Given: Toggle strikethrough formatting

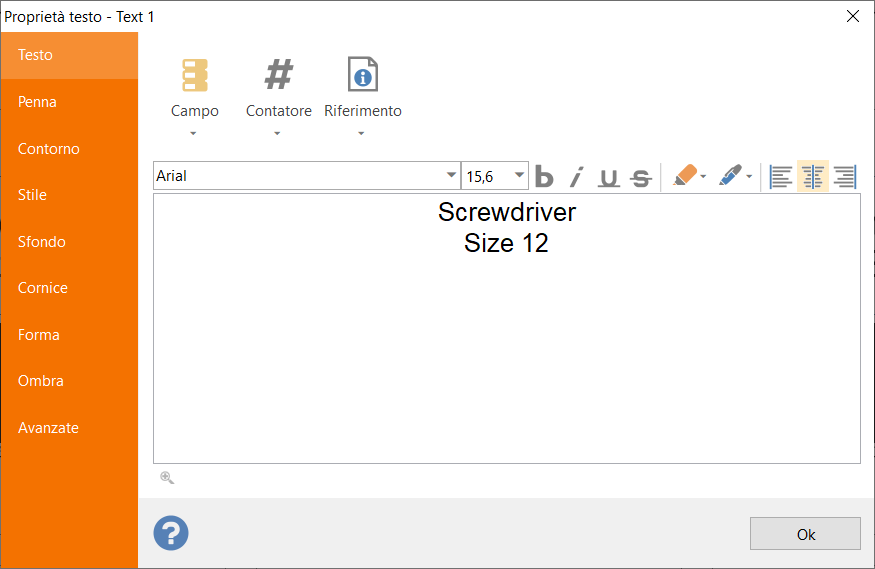Looking at the screenshot, I should click(641, 178).
